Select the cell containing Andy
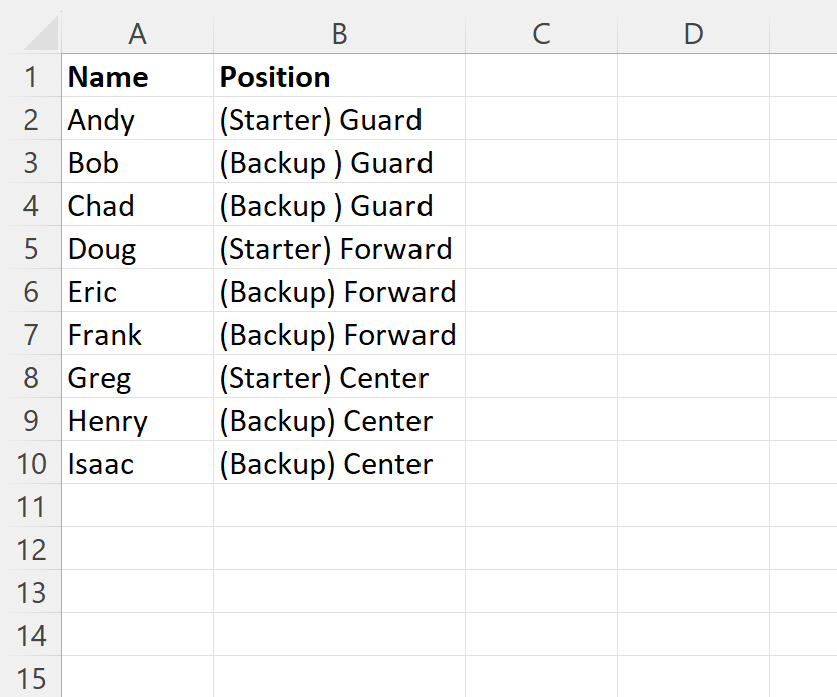The height and width of the screenshot is (697, 837). 138,120
